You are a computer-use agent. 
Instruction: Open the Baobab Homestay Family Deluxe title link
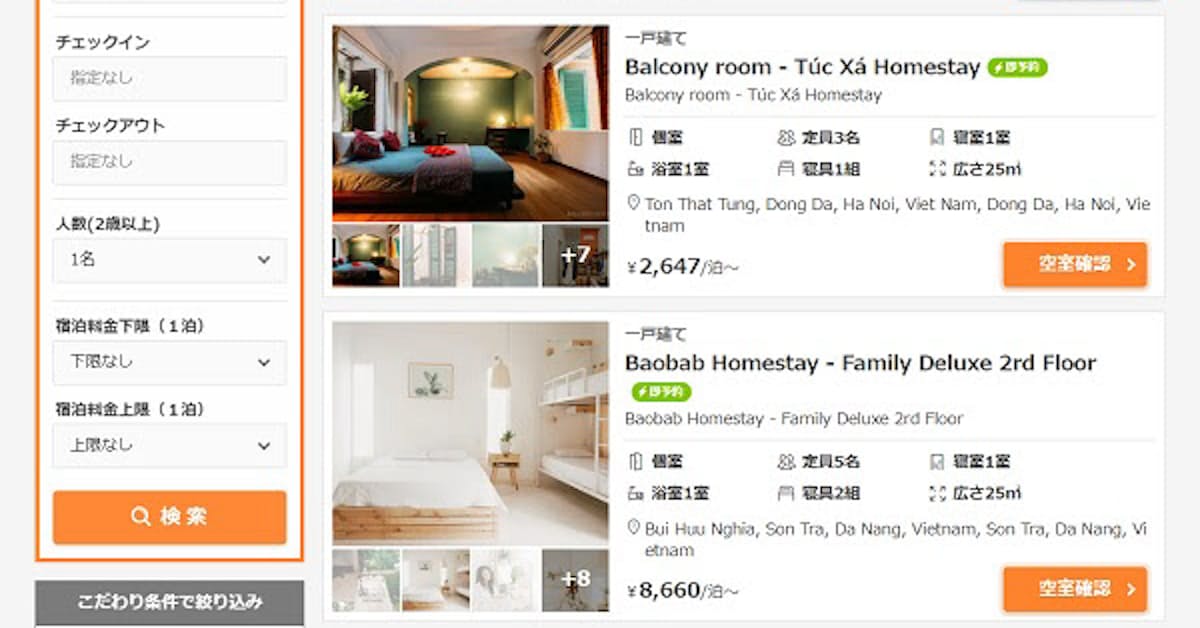(861, 363)
